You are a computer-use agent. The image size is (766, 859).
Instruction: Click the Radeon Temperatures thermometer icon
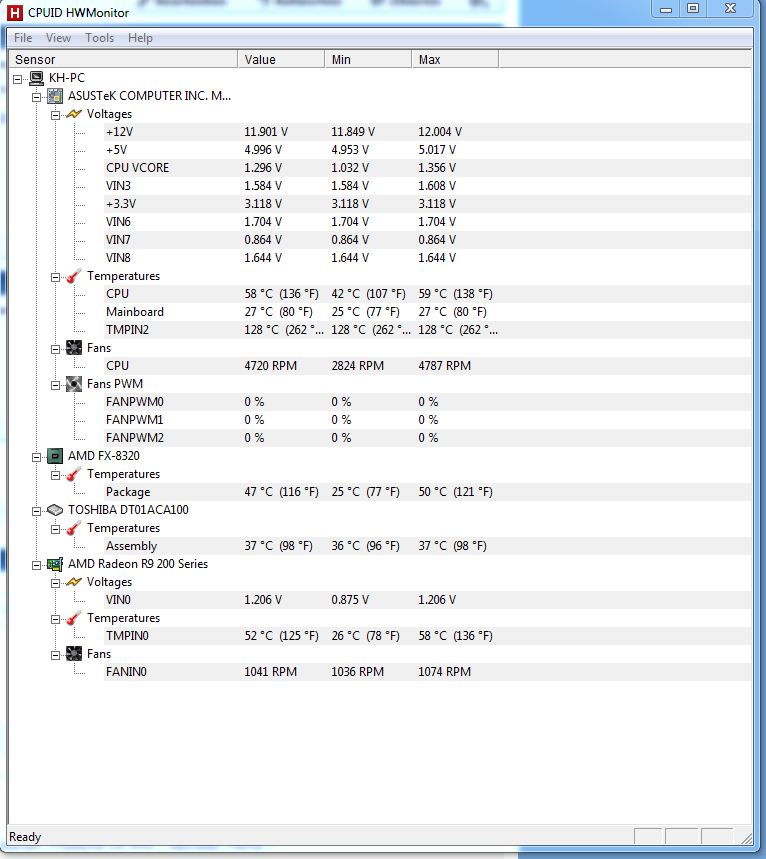pos(74,618)
